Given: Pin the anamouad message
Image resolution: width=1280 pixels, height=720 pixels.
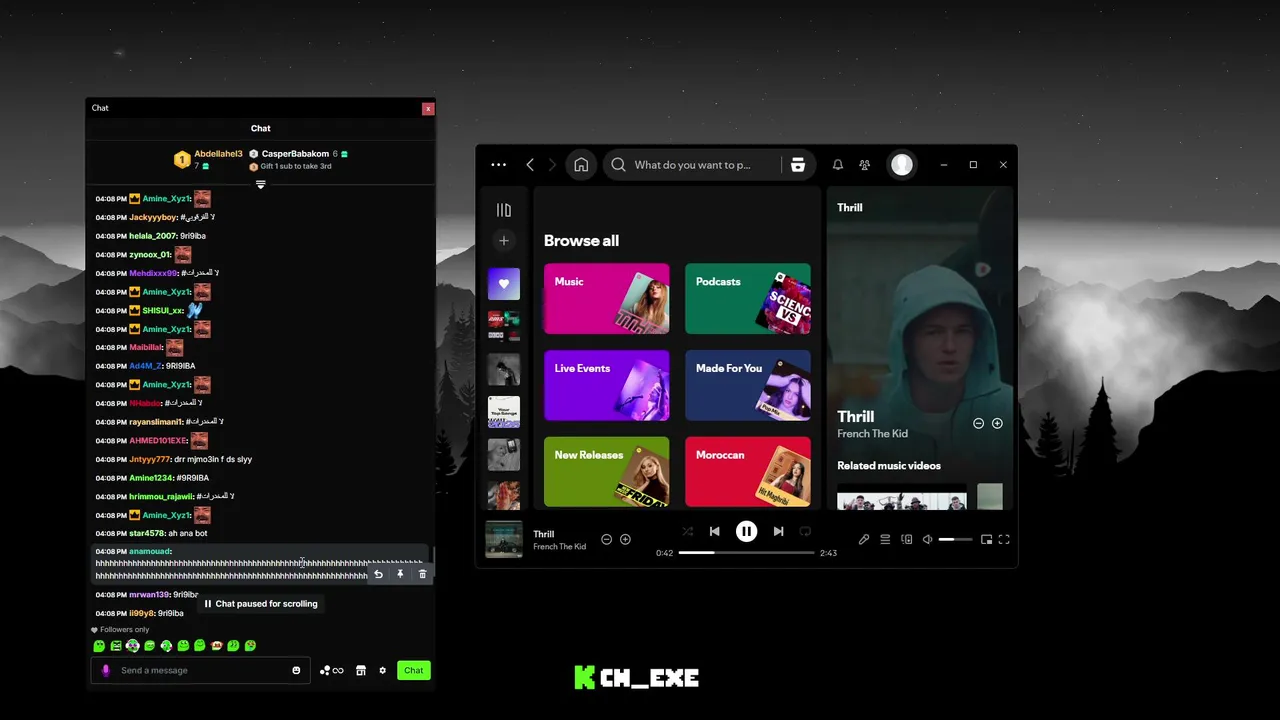Looking at the screenshot, I should pos(400,575).
